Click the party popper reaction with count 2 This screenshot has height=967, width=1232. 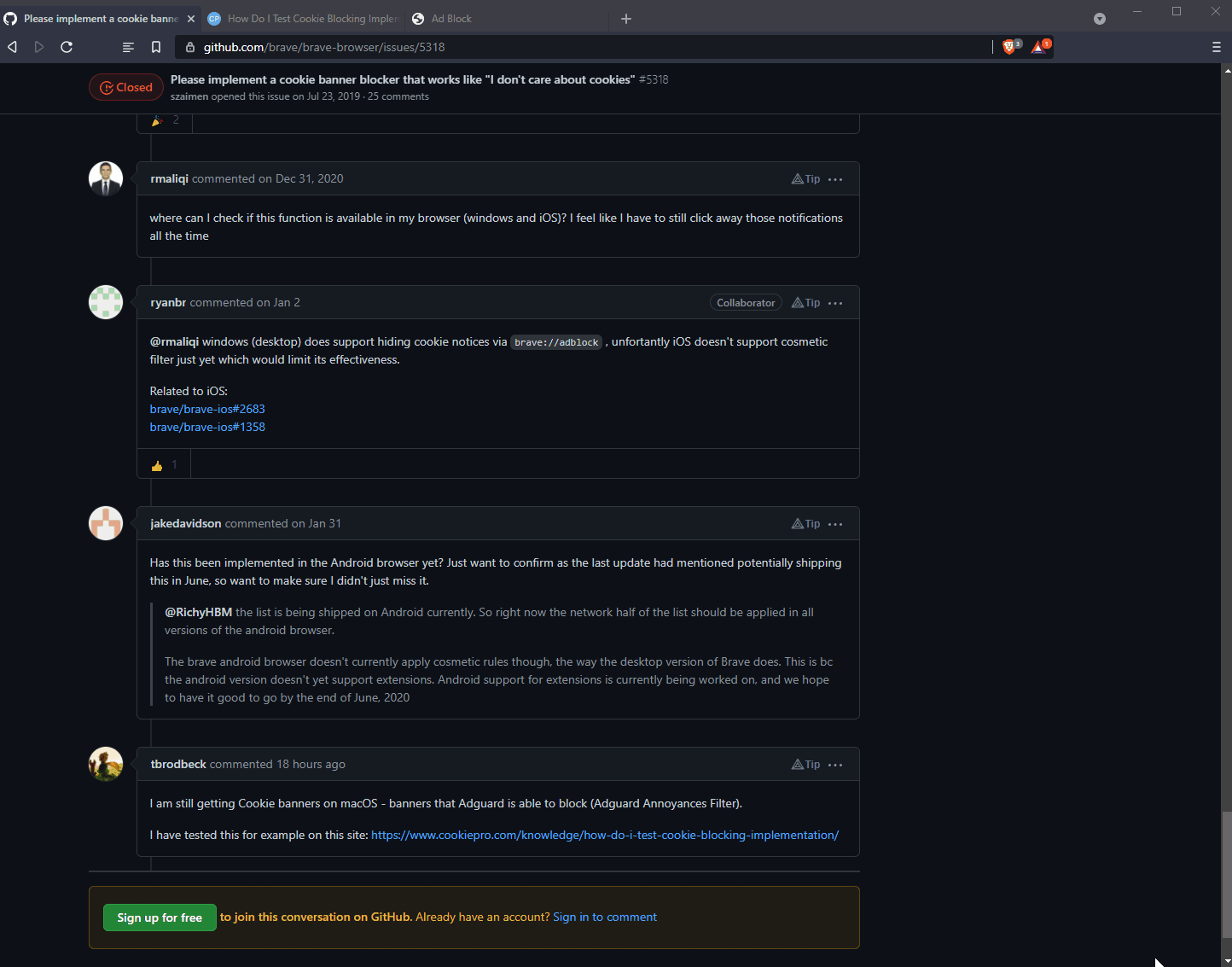coord(166,120)
